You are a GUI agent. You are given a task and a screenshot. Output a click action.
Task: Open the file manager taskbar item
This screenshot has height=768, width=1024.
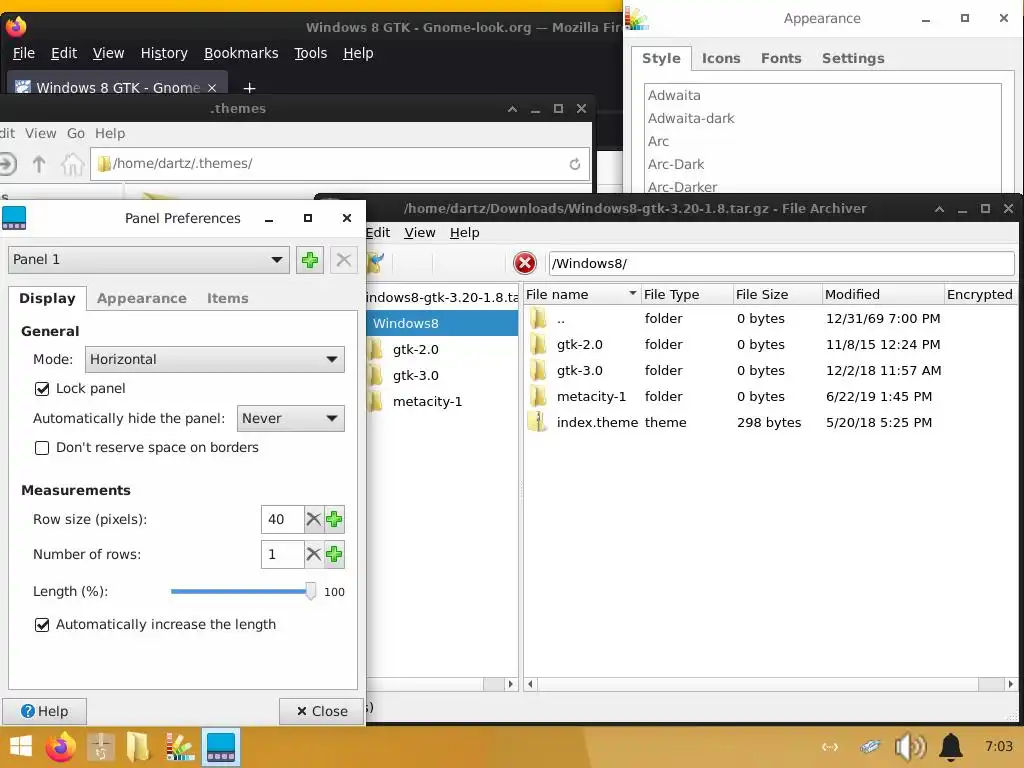tap(138, 747)
